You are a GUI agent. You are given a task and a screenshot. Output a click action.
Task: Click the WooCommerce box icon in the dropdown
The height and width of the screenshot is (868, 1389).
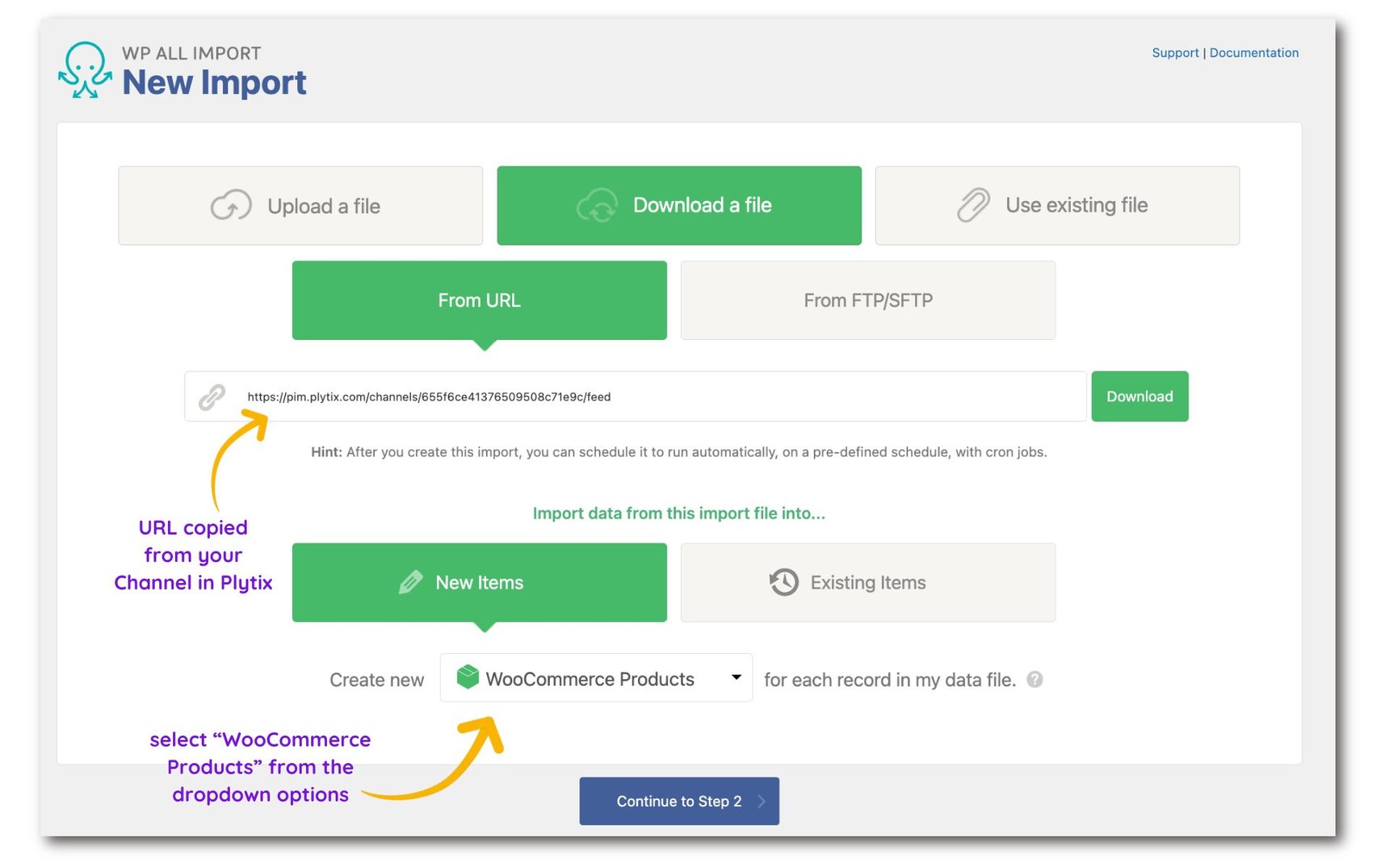coord(467,678)
